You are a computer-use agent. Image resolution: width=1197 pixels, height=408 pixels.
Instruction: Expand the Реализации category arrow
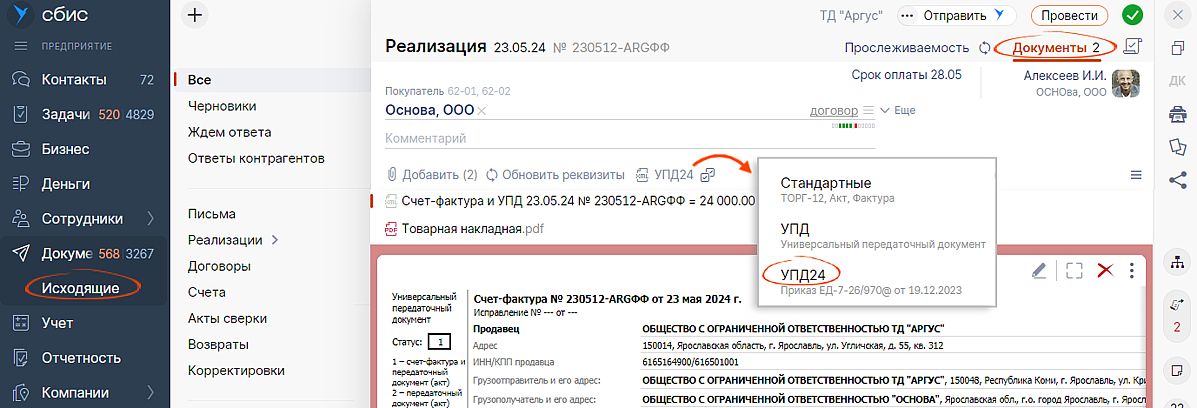coord(274,240)
